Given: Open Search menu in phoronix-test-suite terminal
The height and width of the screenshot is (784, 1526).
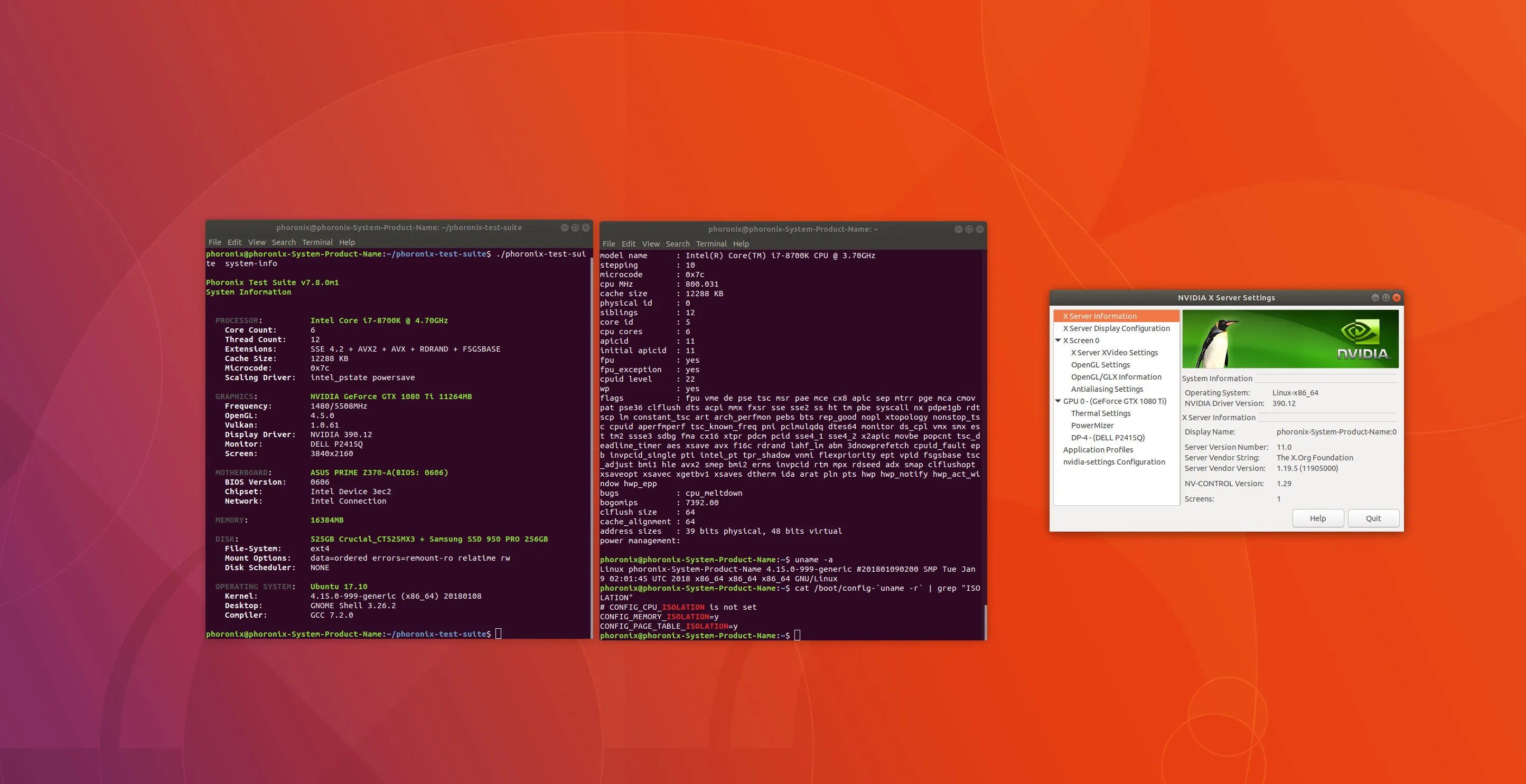Looking at the screenshot, I should tap(283, 242).
